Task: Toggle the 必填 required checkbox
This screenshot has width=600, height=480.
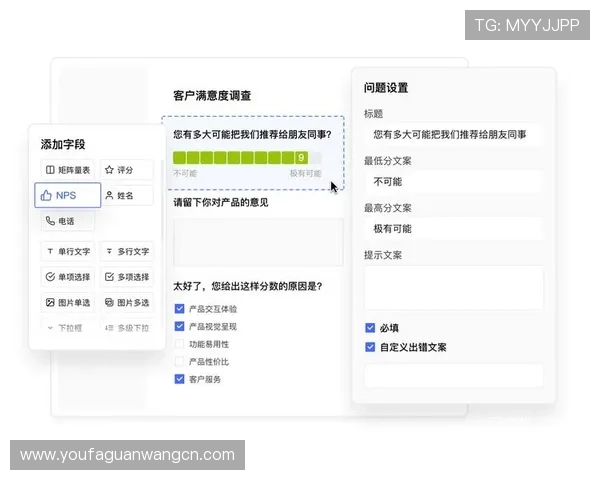Action: coord(370,328)
